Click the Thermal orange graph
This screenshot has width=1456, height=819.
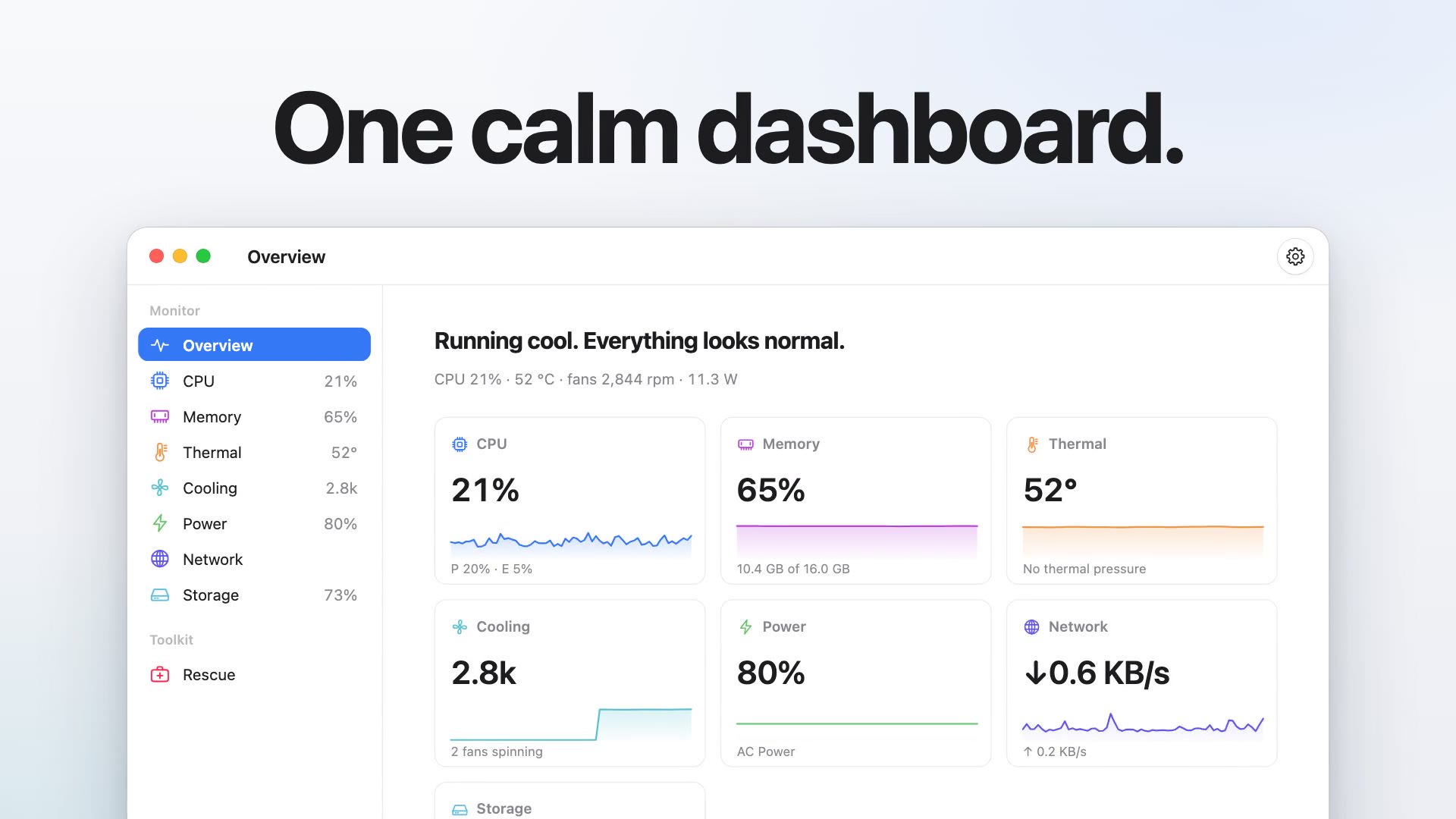(1143, 541)
